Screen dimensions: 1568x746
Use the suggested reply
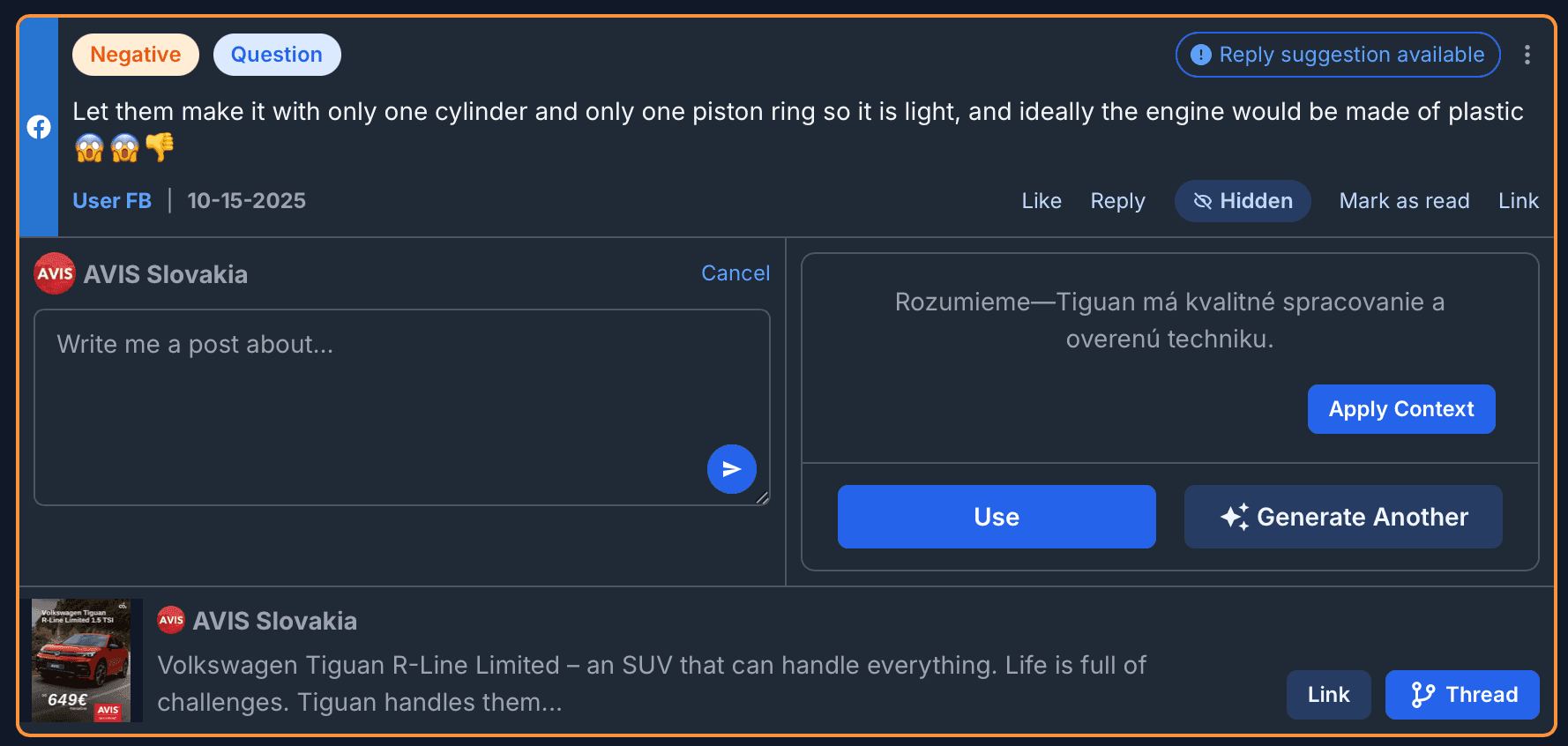point(997,517)
